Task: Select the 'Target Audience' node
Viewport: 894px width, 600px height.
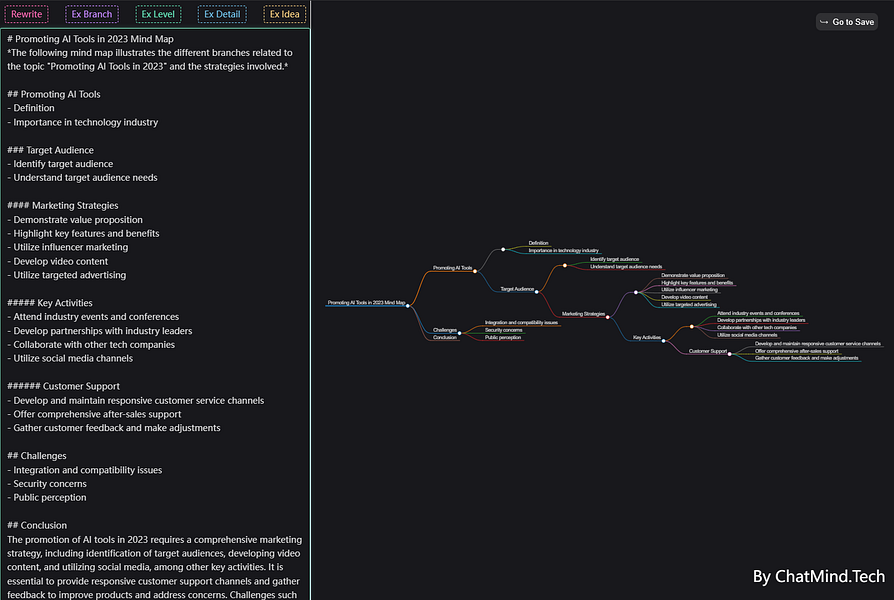Action: coord(516,290)
